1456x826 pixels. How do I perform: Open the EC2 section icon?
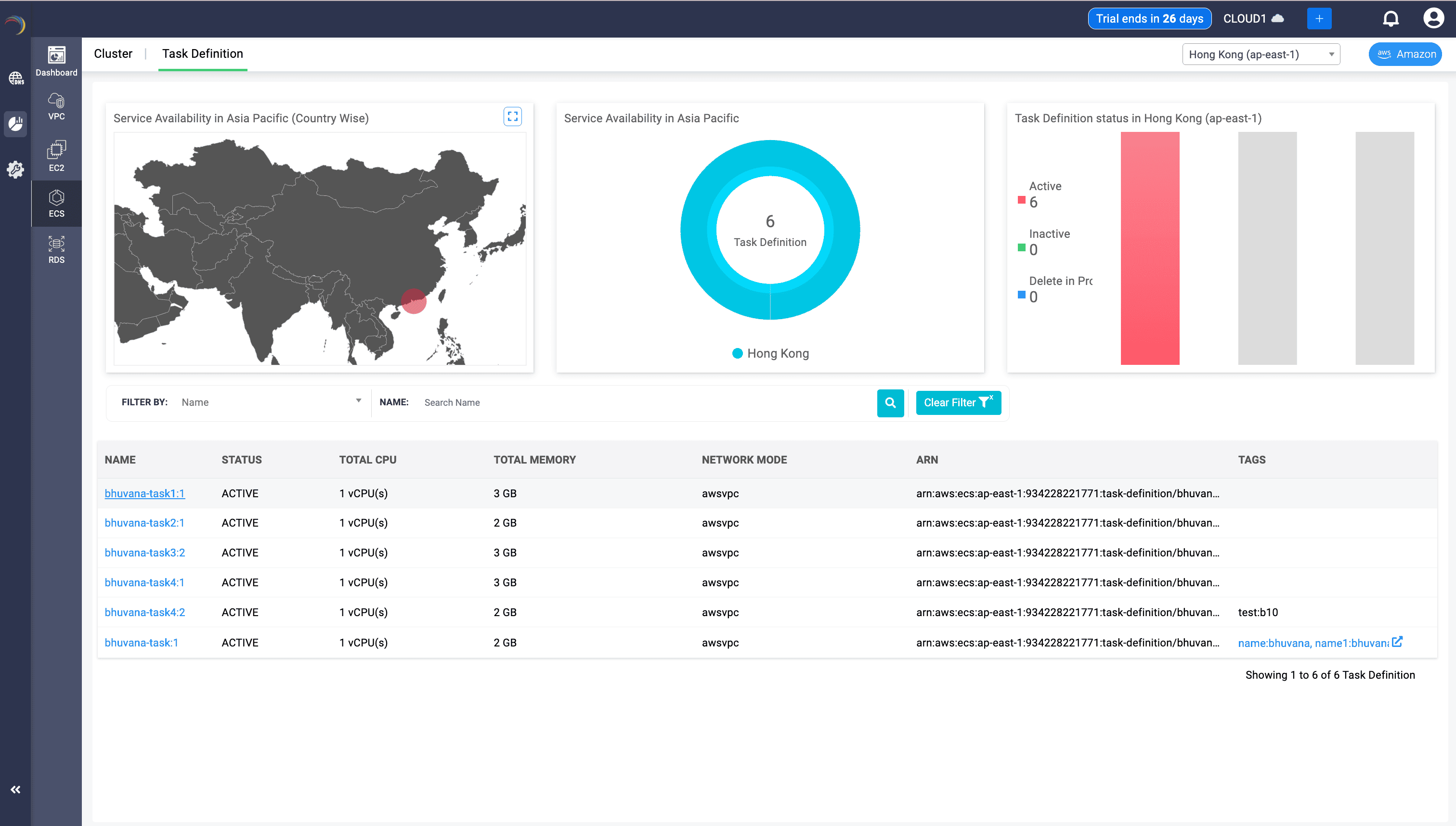(x=56, y=155)
